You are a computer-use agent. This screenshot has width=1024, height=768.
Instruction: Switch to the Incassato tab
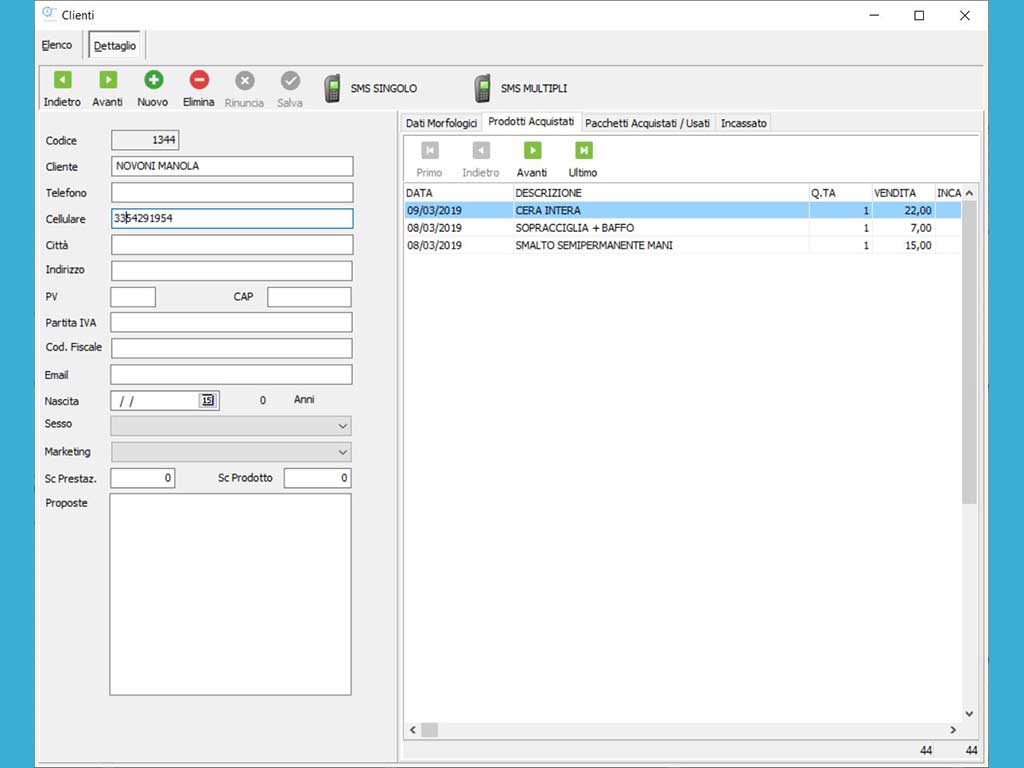tap(743, 123)
